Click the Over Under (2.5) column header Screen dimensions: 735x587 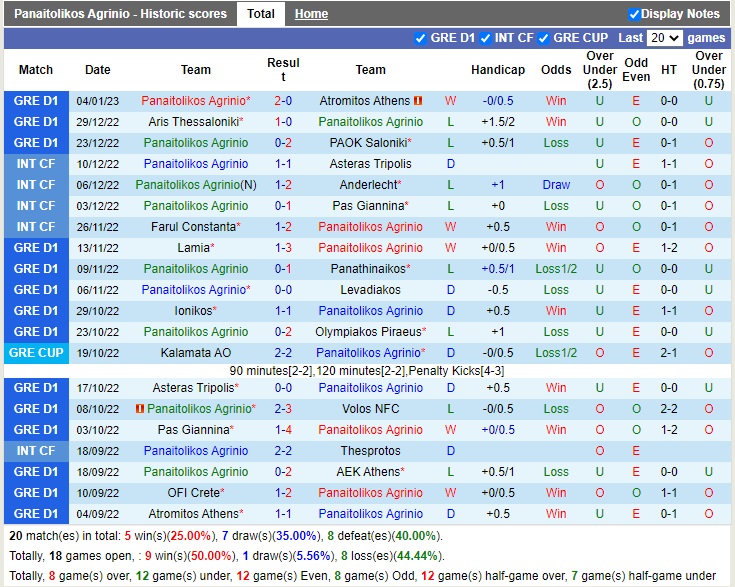600,70
